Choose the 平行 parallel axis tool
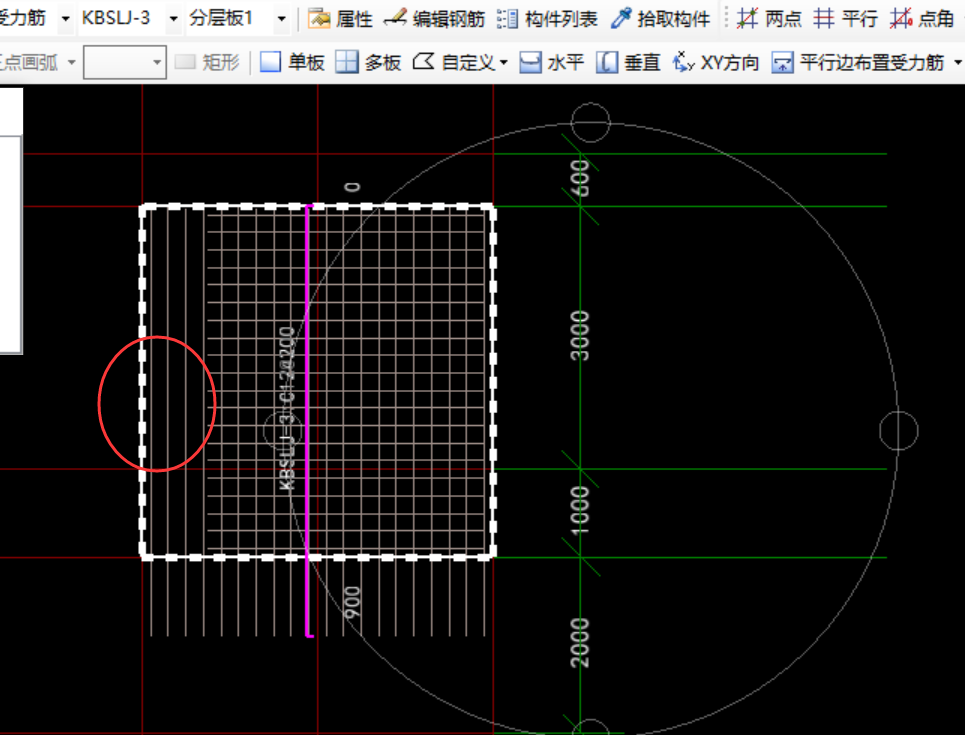The width and height of the screenshot is (965, 735). coord(846,18)
